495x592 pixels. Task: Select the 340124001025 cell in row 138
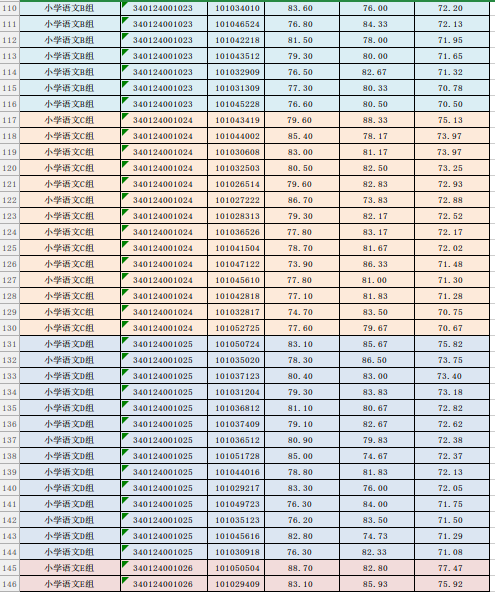pyautogui.click(x=164, y=456)
